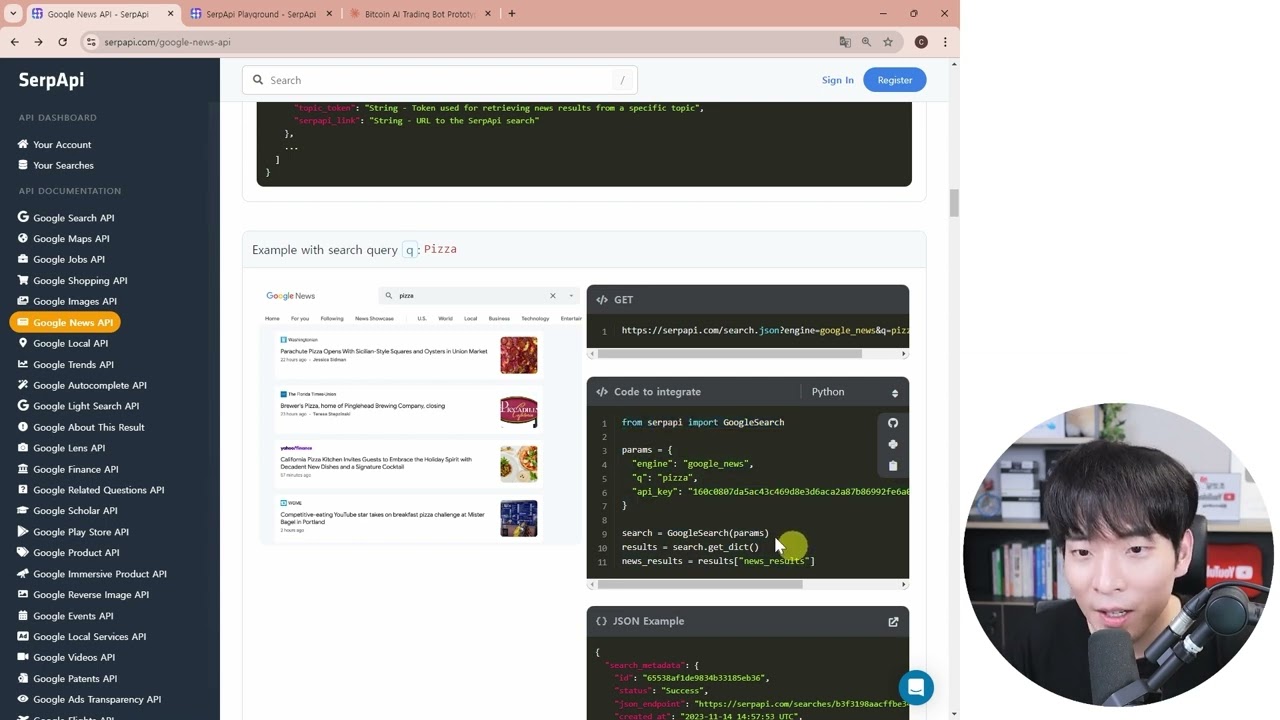Screen dimensions: 1280x720
Task: Click the code icon beside Code to integrate
Action: [602, 392]
